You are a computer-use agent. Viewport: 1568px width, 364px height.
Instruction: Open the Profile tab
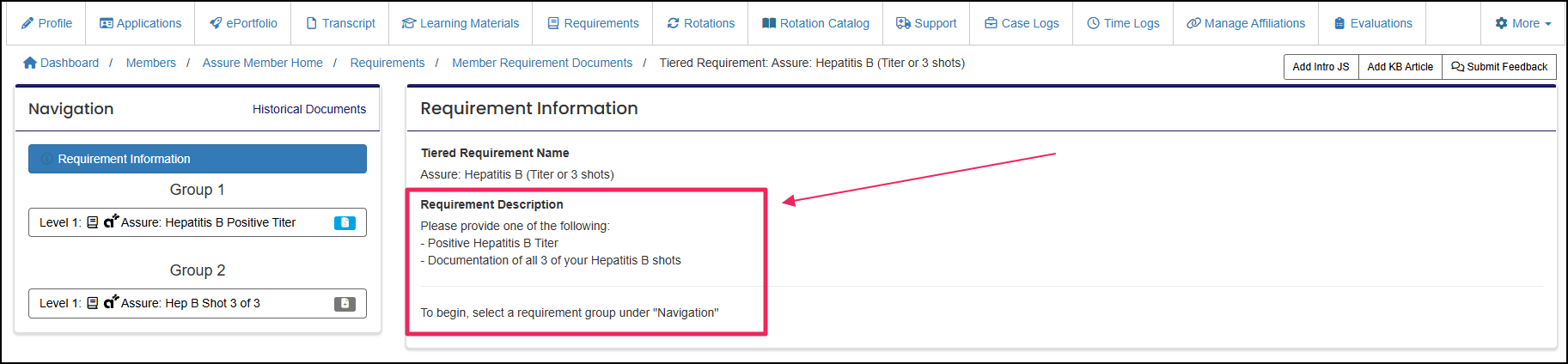point(46,23)
